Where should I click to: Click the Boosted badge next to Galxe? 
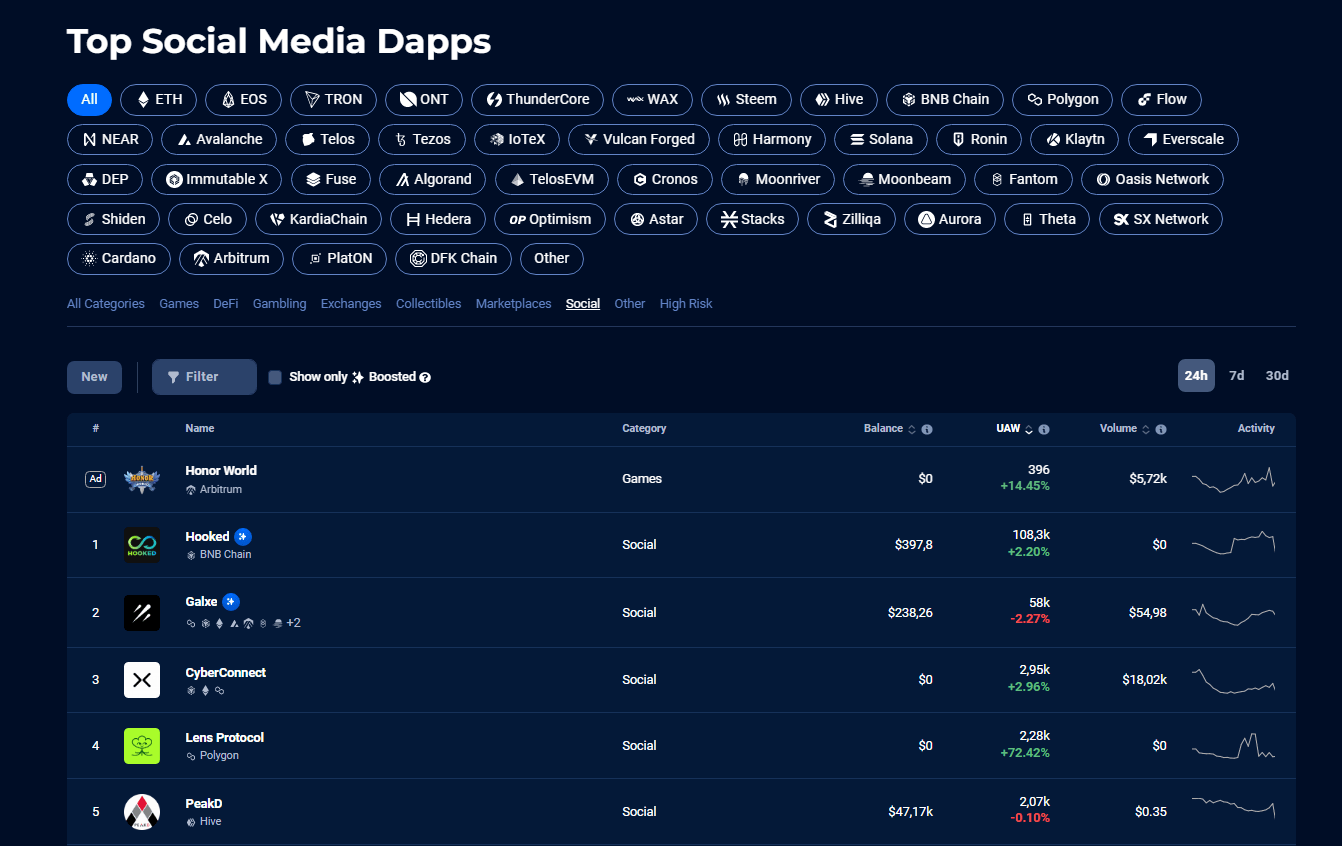coord(231,602)
